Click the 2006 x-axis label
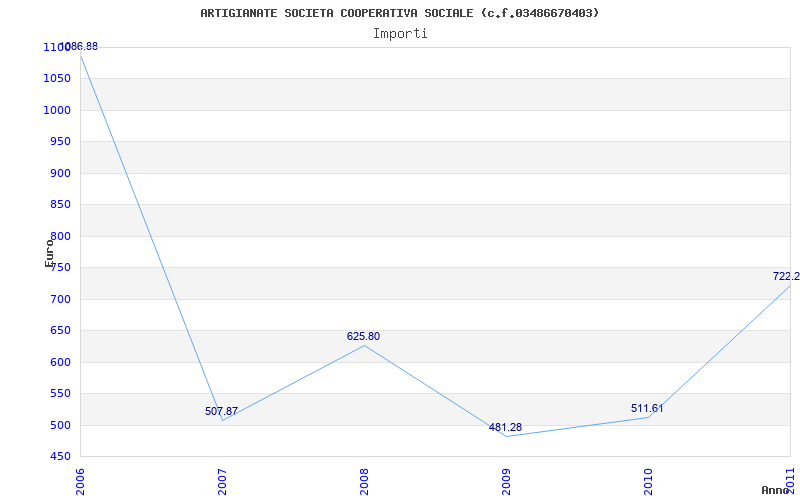This screenshot has width=800, height=500. click(x=80, y=482)
